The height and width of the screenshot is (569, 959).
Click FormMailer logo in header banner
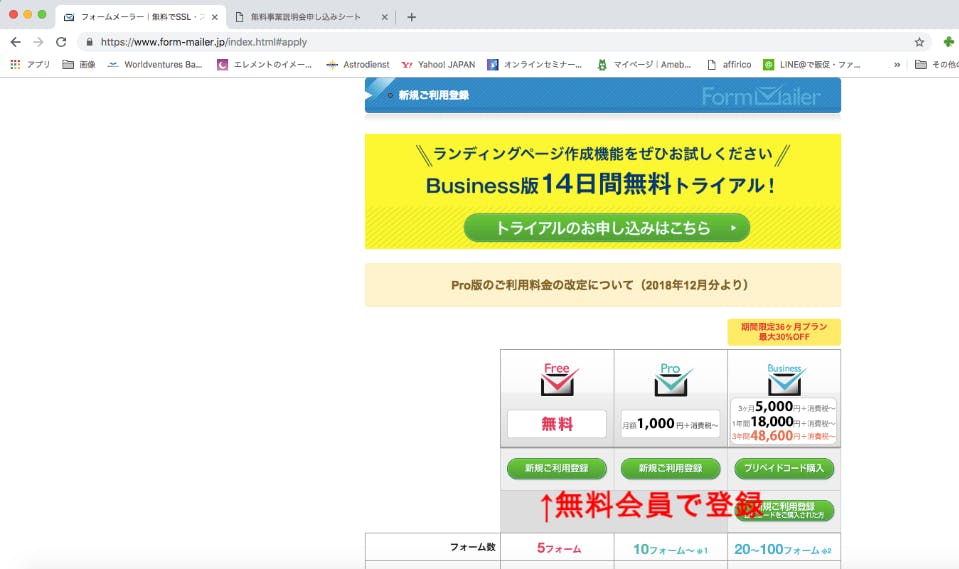(760, 96)
